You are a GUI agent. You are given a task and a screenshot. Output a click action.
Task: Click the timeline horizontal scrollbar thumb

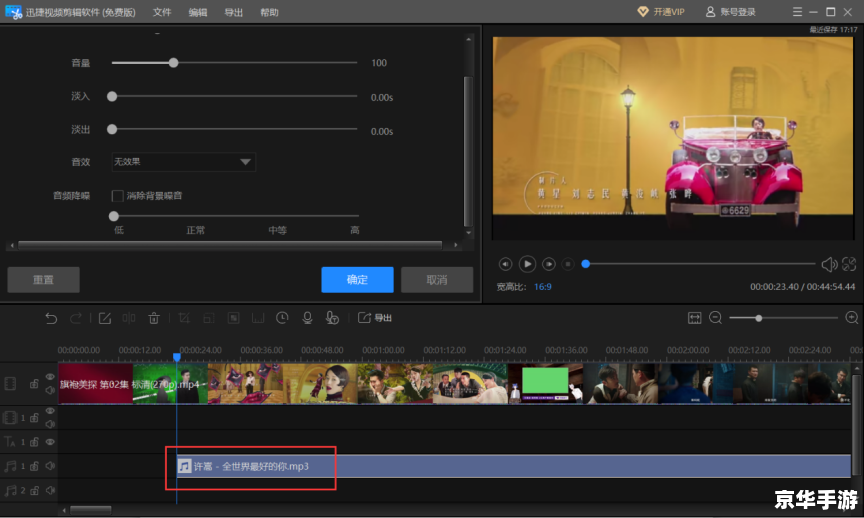coord(91,510)
